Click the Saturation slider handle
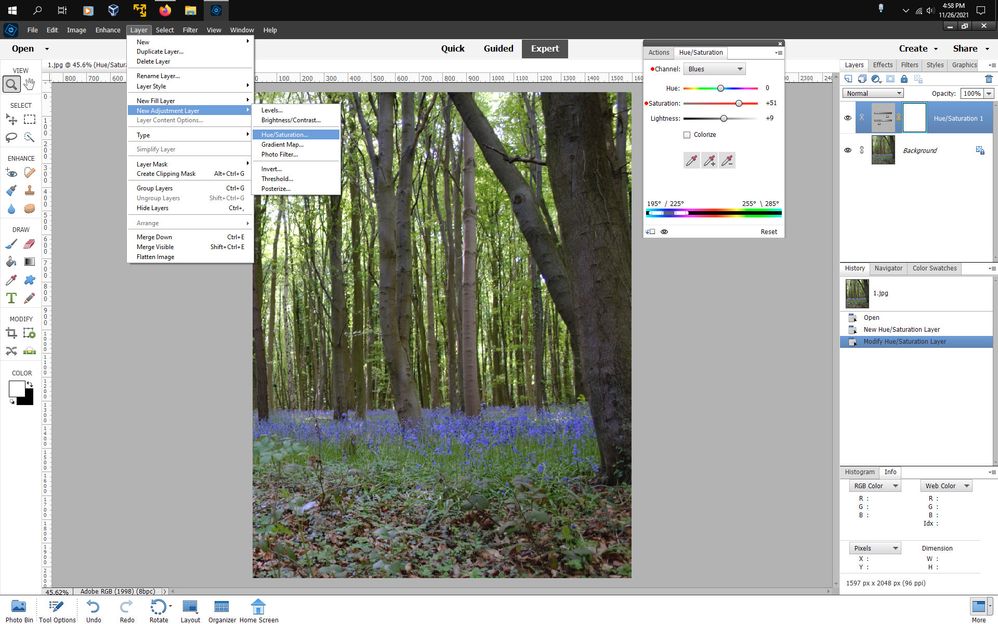This screenshot has width=998, height=624. pyautogui.click(x=739, y=103)
